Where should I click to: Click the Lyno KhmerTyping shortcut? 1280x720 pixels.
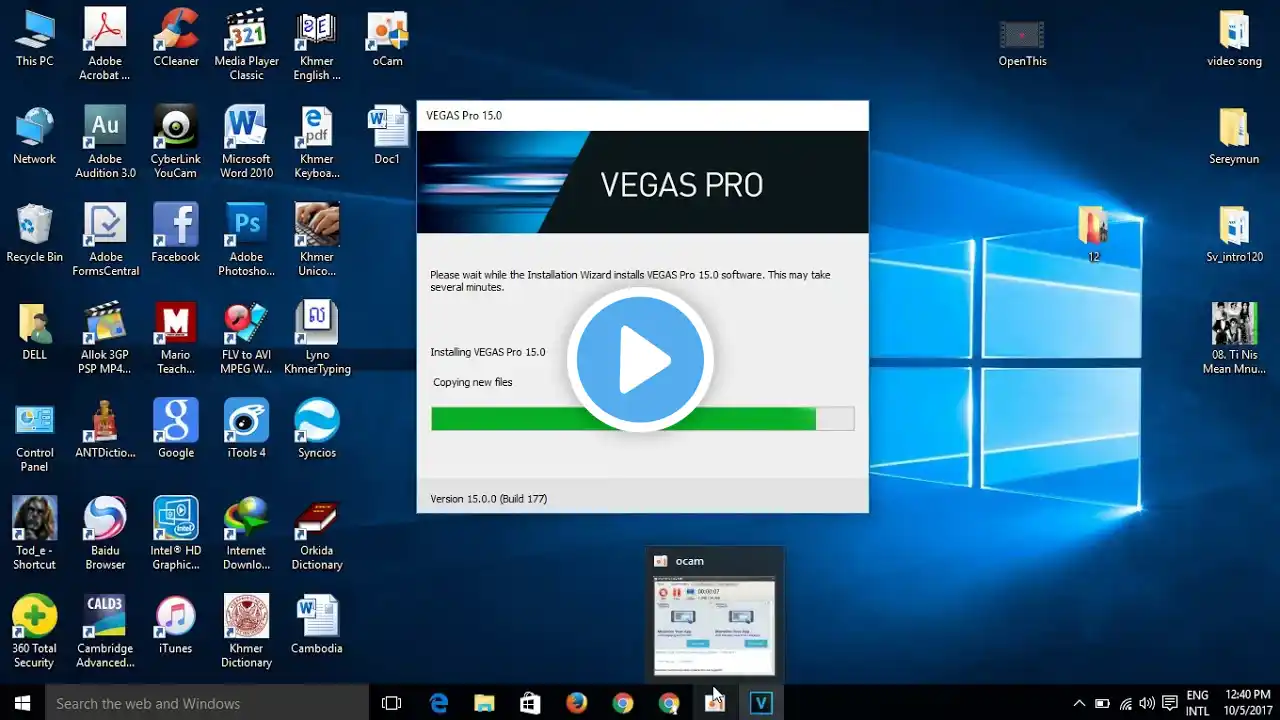point(317,339)
